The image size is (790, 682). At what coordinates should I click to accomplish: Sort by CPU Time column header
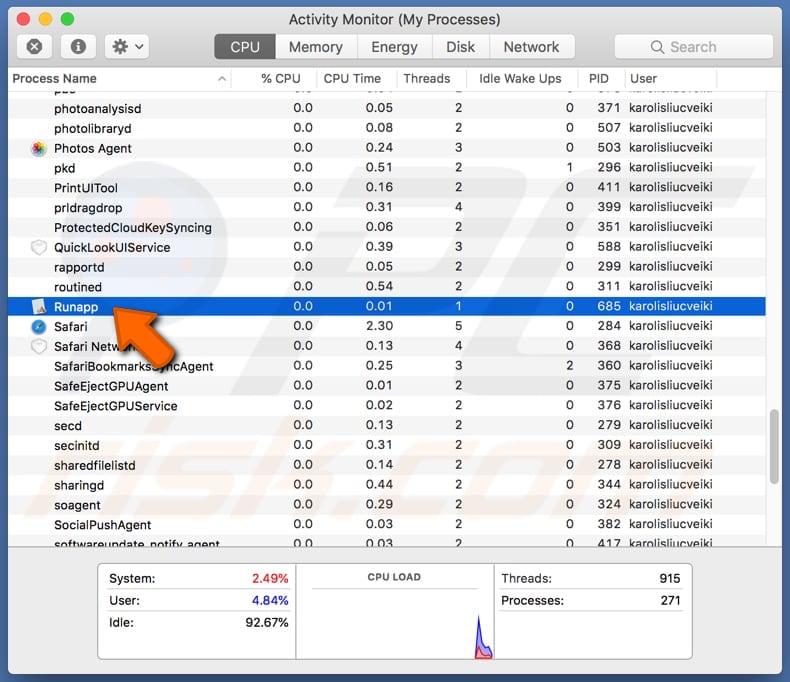[357, 79]
